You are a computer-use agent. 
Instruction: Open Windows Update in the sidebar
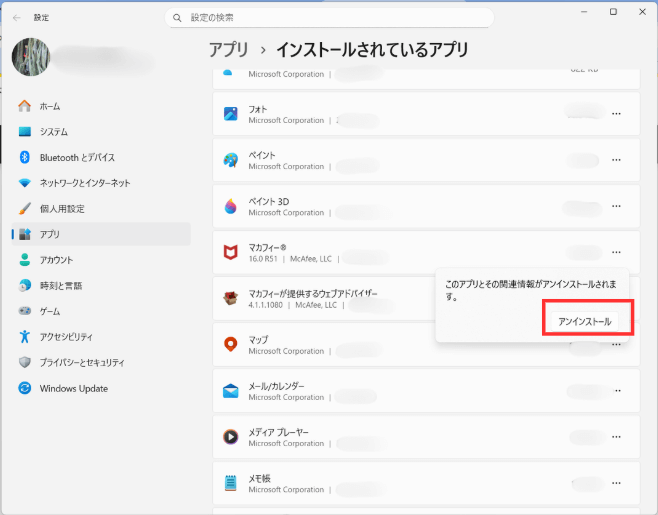tap(101, 388)
